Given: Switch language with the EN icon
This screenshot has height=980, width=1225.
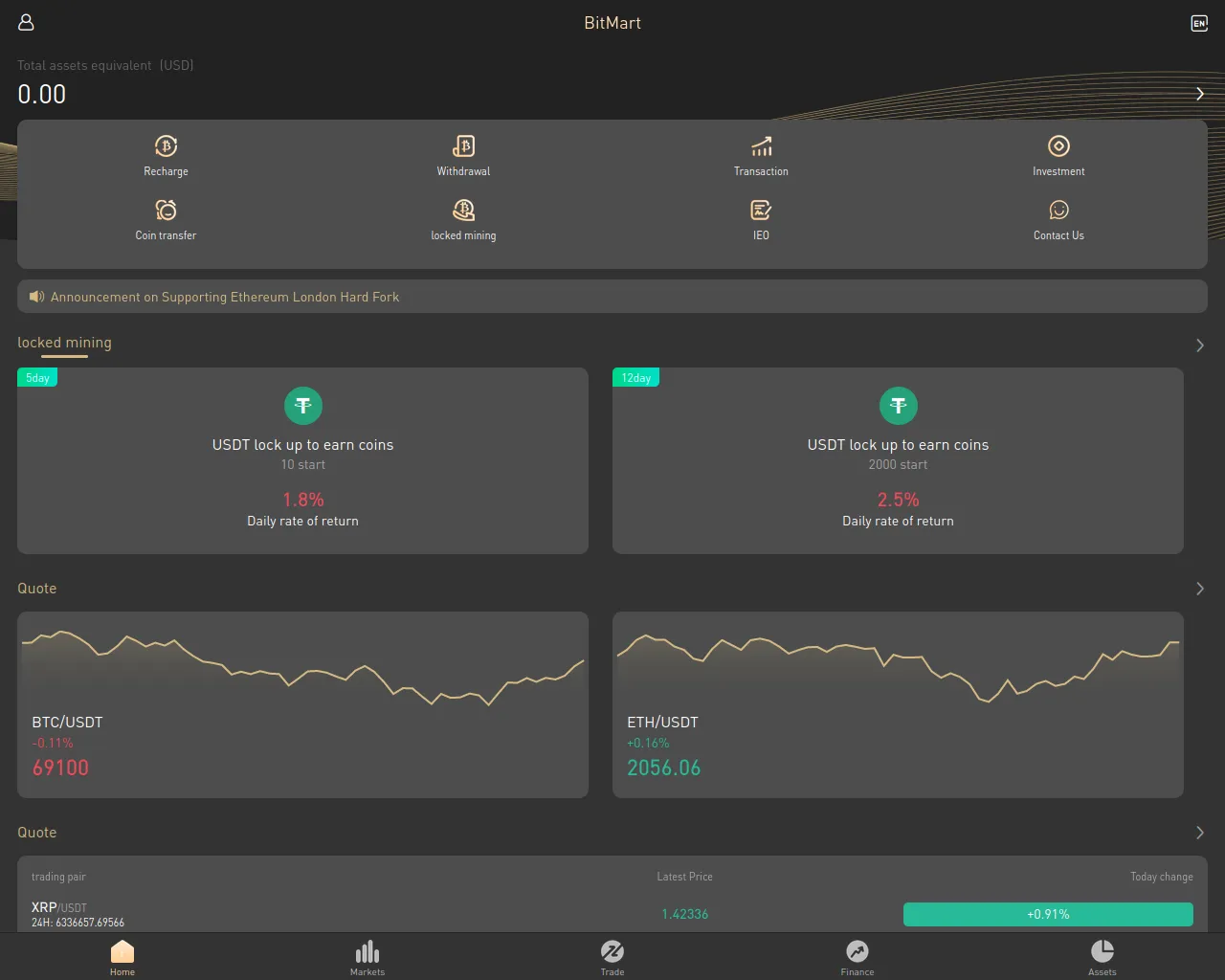Looking at the screenshot, I should click(x=1199, y=23).
